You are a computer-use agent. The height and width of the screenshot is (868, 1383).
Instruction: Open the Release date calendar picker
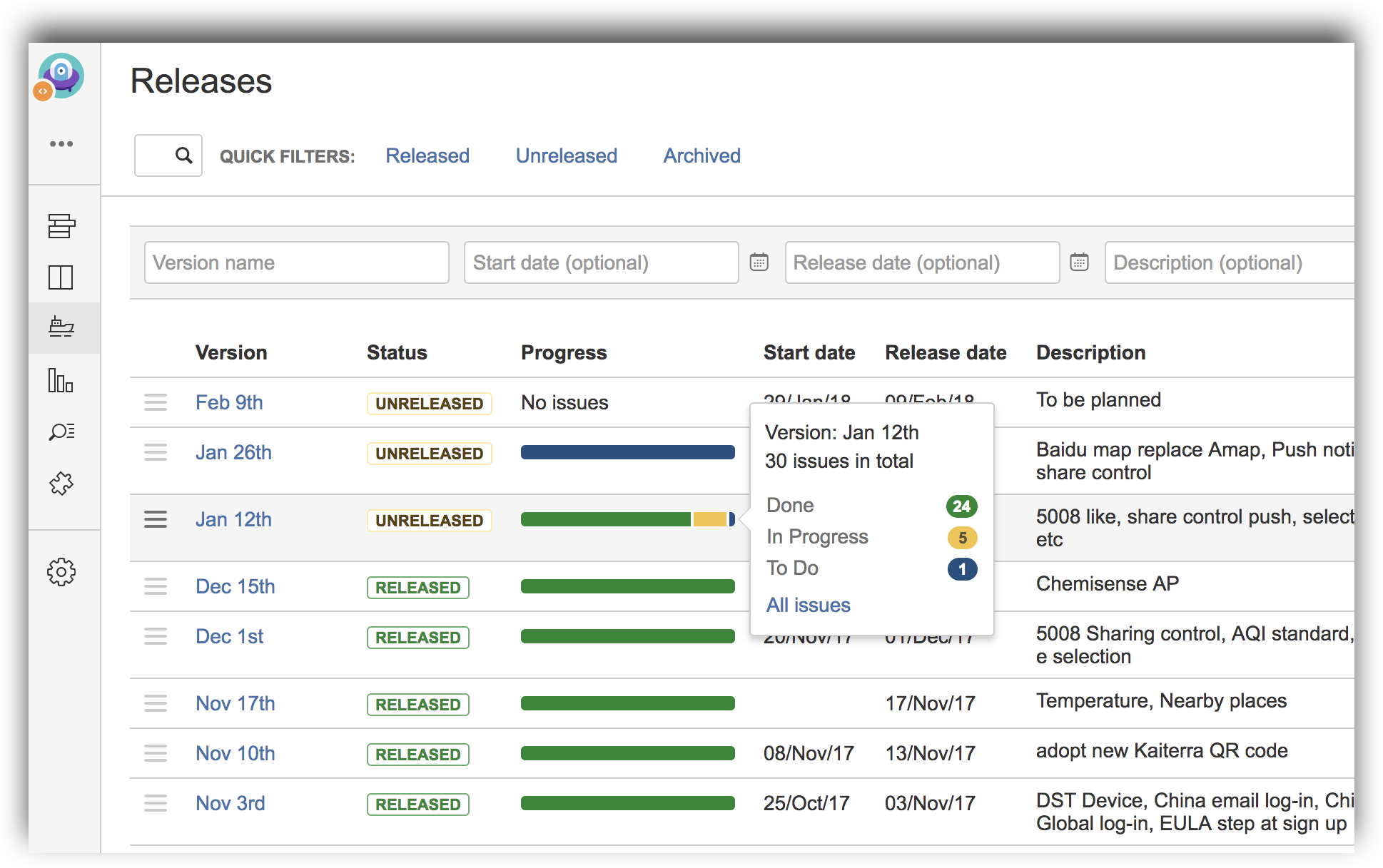pos(1080,262)
